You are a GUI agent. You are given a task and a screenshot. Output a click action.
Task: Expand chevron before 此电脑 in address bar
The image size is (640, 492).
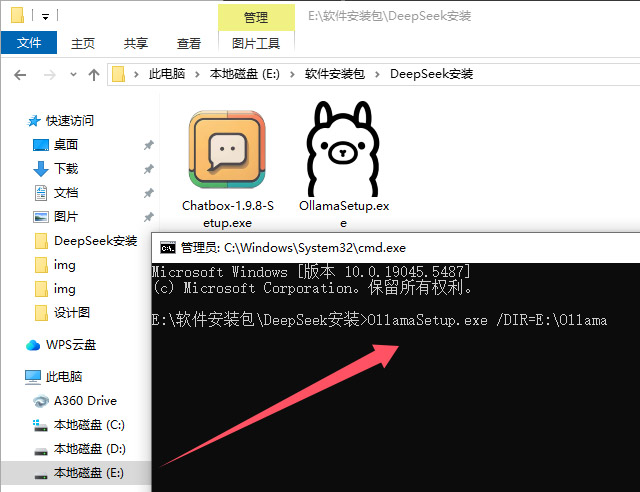coord(136,74)
